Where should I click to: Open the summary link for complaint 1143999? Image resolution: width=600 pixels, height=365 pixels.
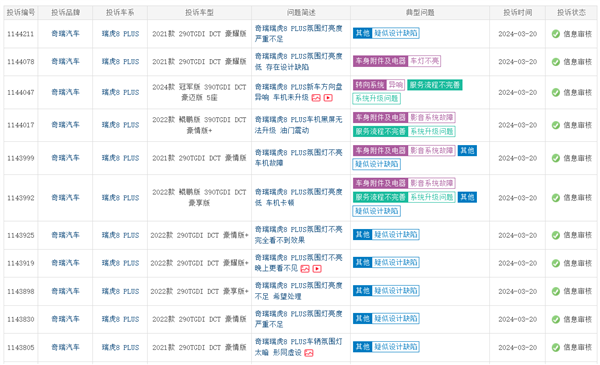[x=298, y=158]
